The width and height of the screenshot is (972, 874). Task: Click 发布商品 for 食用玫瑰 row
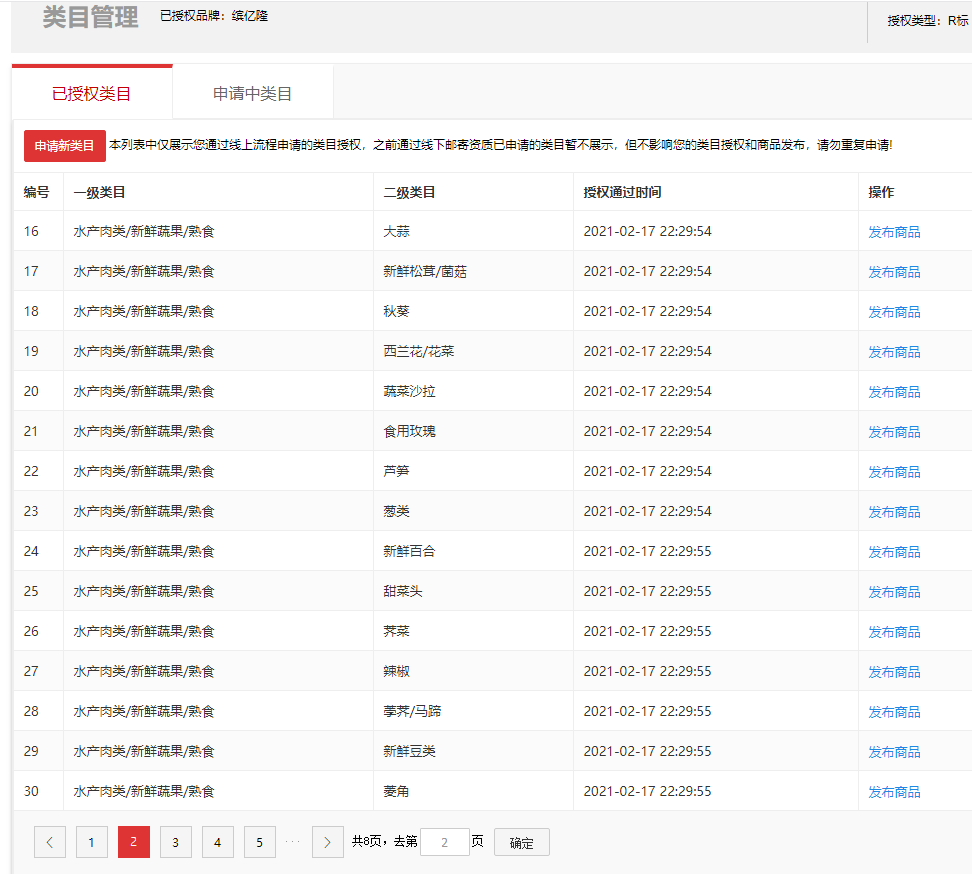[894, 432]
